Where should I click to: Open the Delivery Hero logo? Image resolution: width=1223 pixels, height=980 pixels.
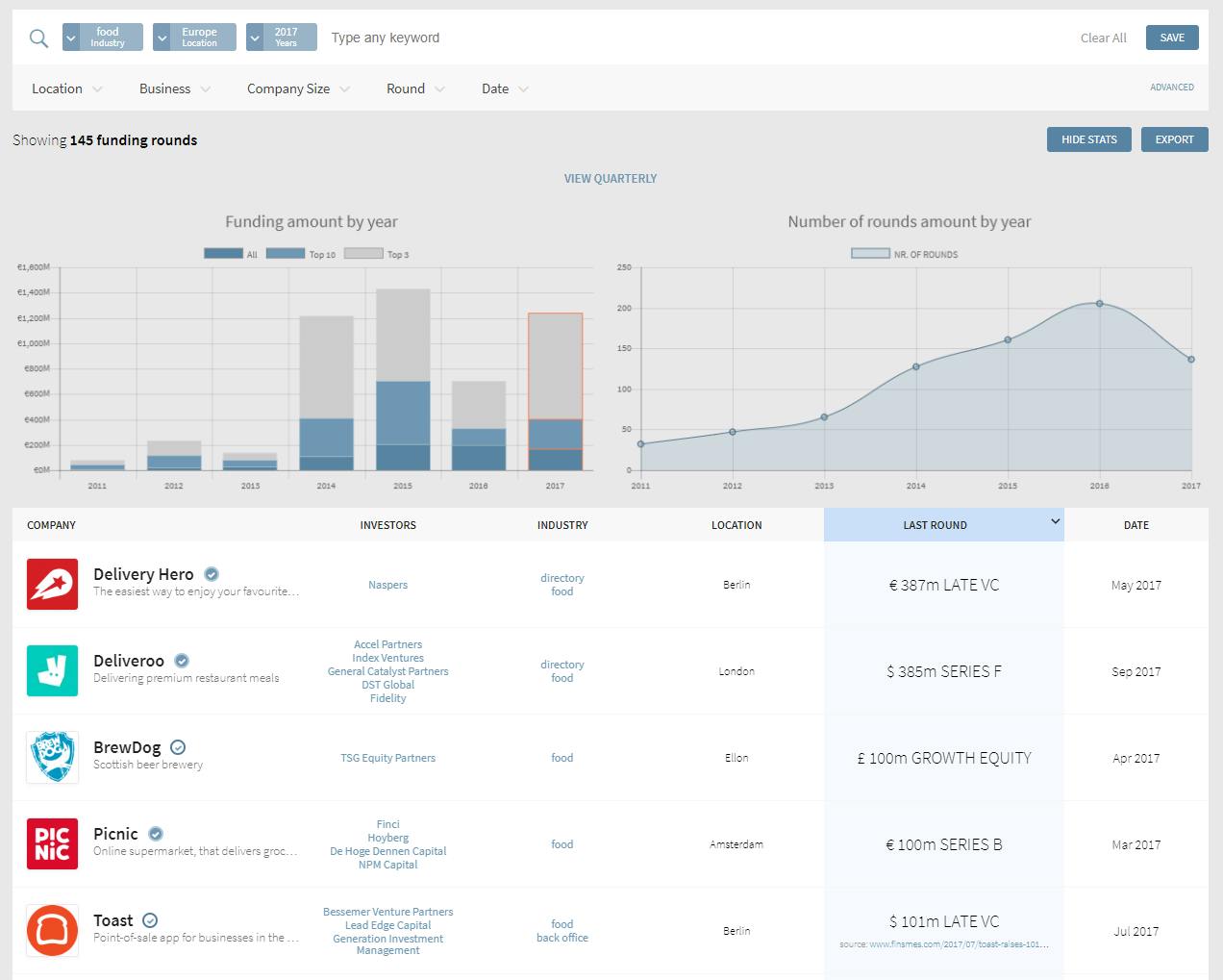pos(52,584)
